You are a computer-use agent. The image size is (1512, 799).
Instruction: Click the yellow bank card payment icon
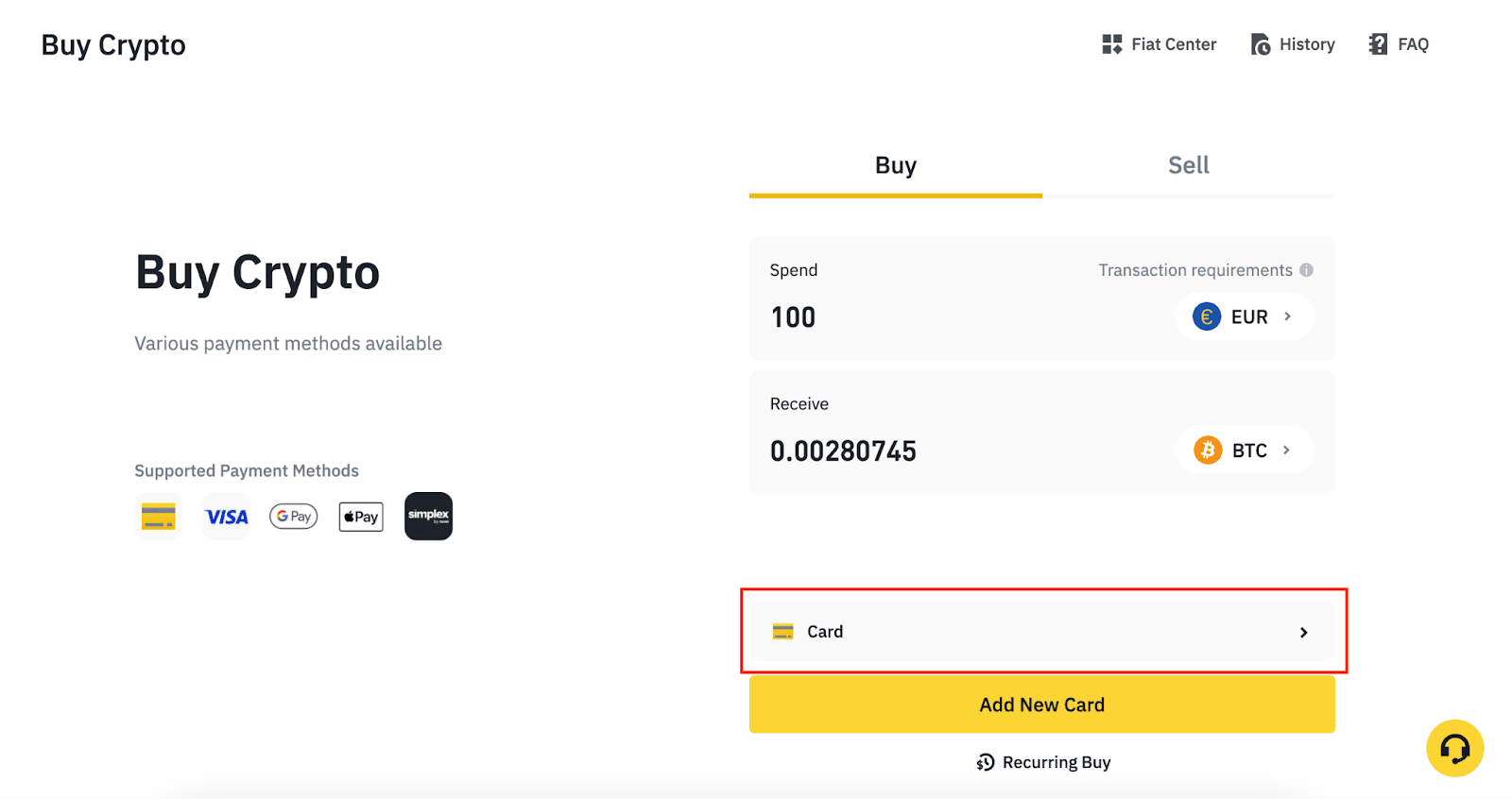159,517
